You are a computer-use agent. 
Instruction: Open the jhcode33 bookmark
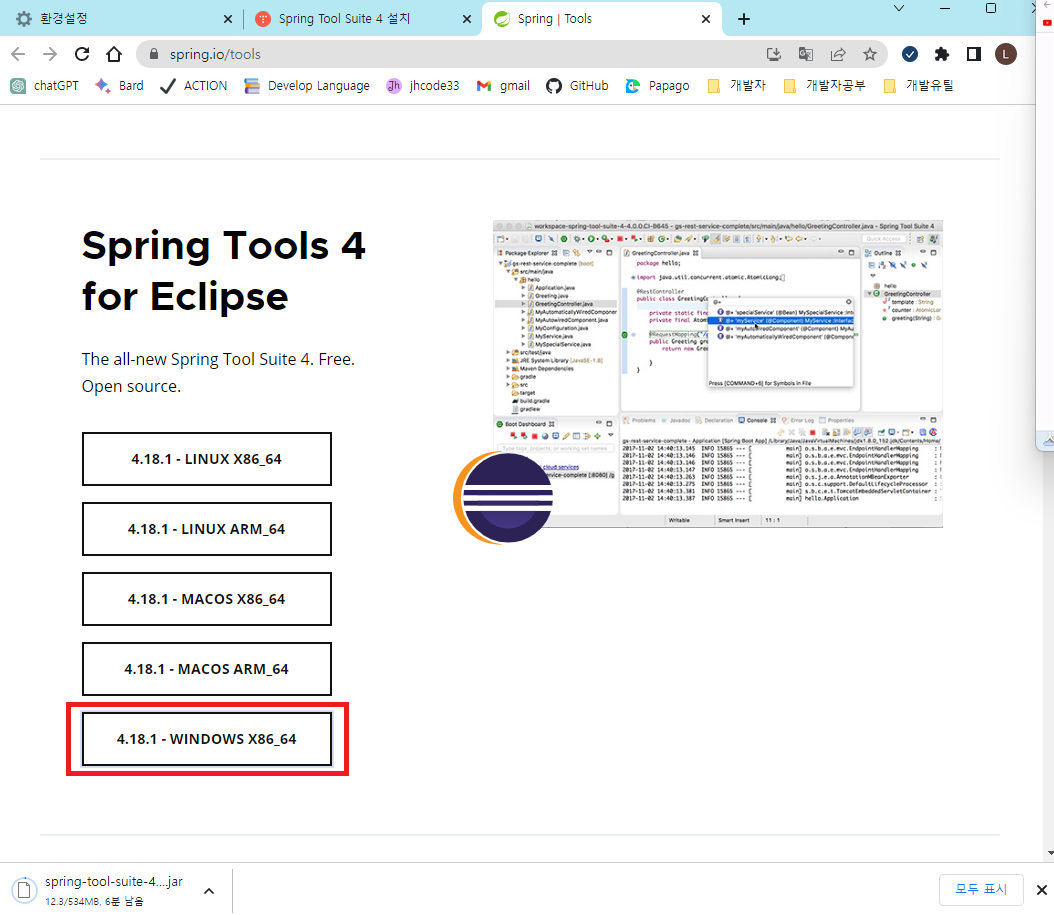point(423,86)
